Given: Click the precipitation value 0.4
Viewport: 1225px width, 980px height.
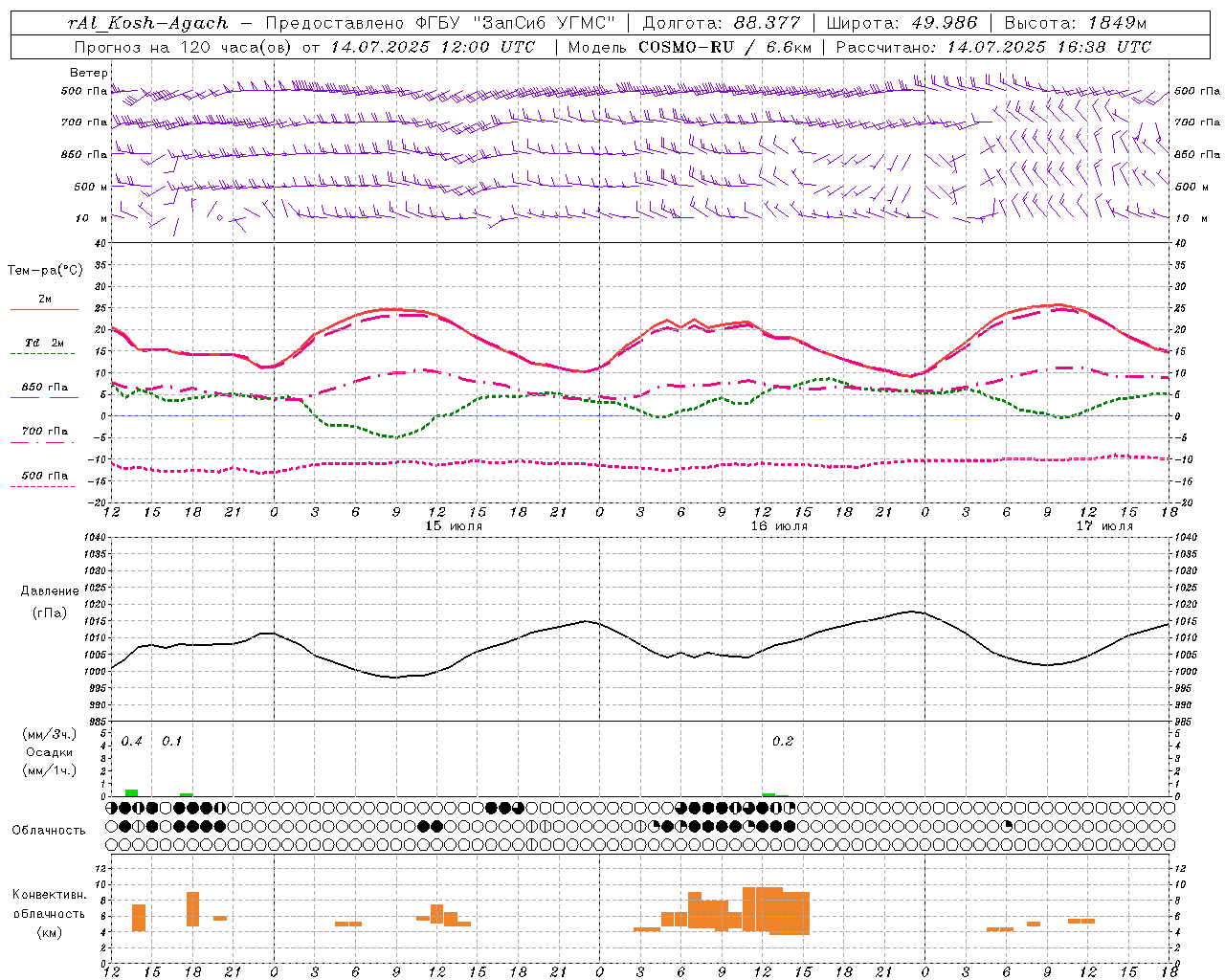Looking at the screenshot, I should click(132, 742).
